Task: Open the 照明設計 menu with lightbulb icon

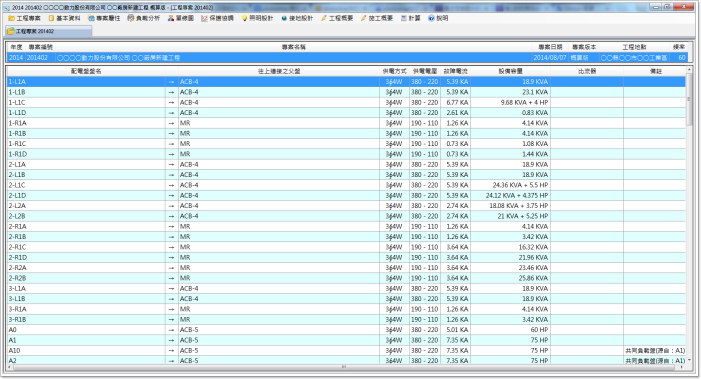Action: (x=257, y=18)
